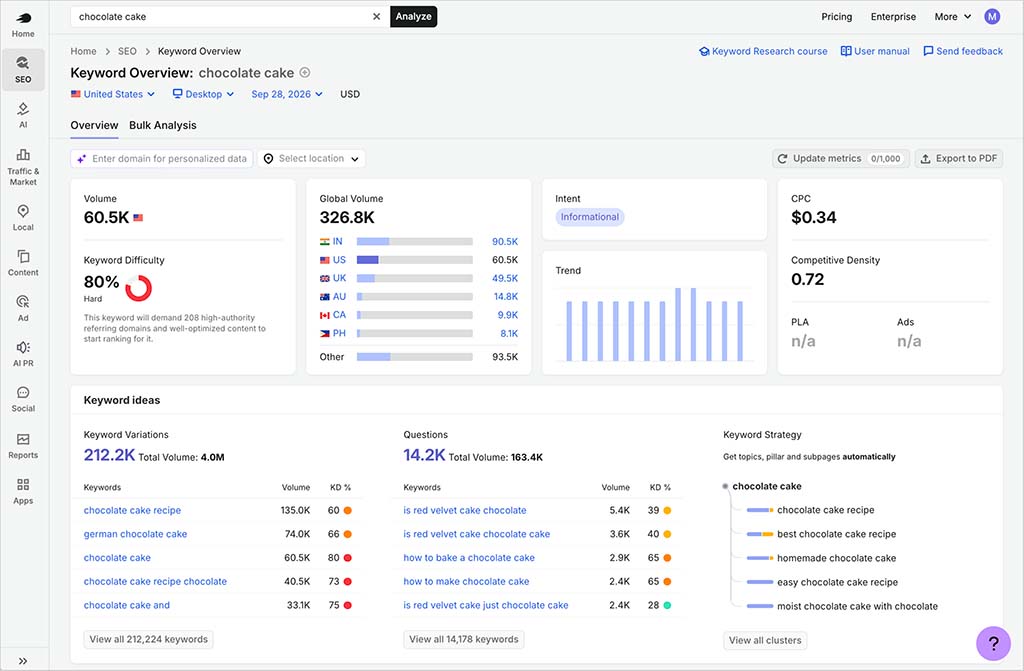Click View all 212,224 keywords button
The image size is (1024, 671).
click(x=148, y=639)
